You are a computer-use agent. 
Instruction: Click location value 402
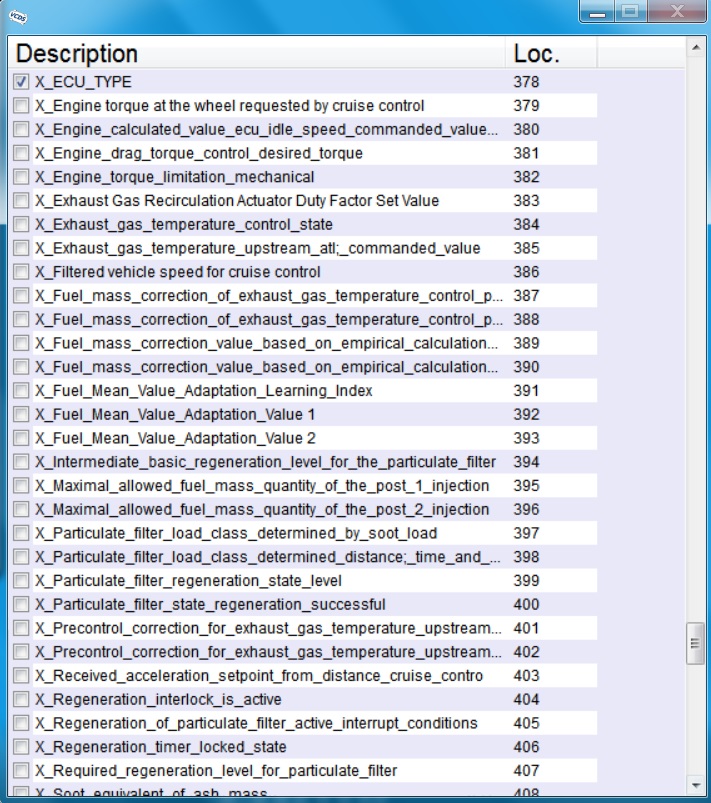pos(526,652)
